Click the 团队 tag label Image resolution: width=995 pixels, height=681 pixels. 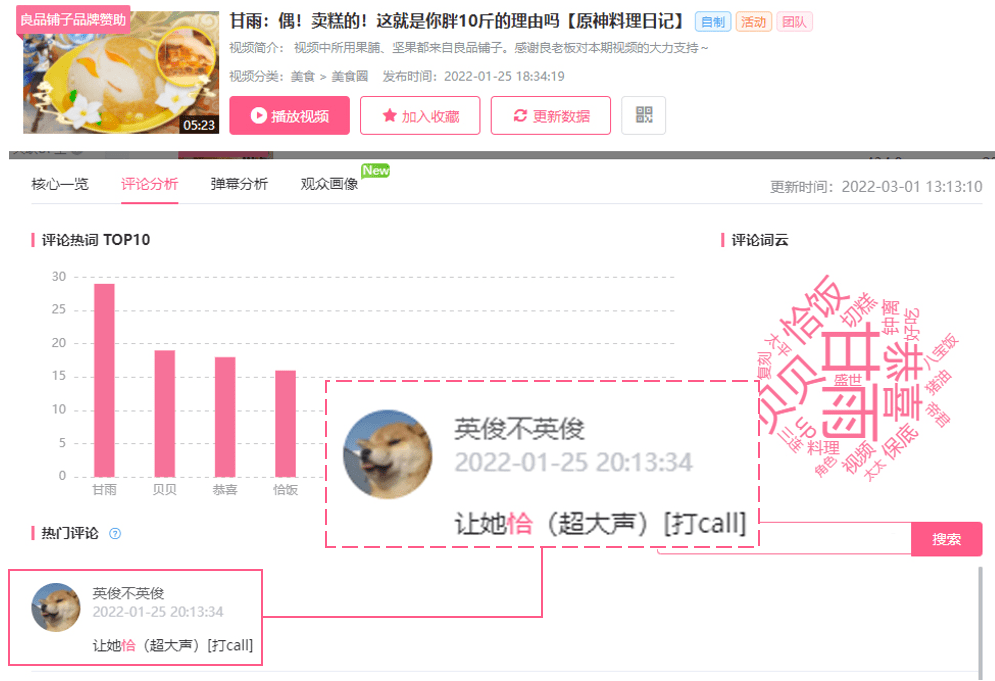794,22
